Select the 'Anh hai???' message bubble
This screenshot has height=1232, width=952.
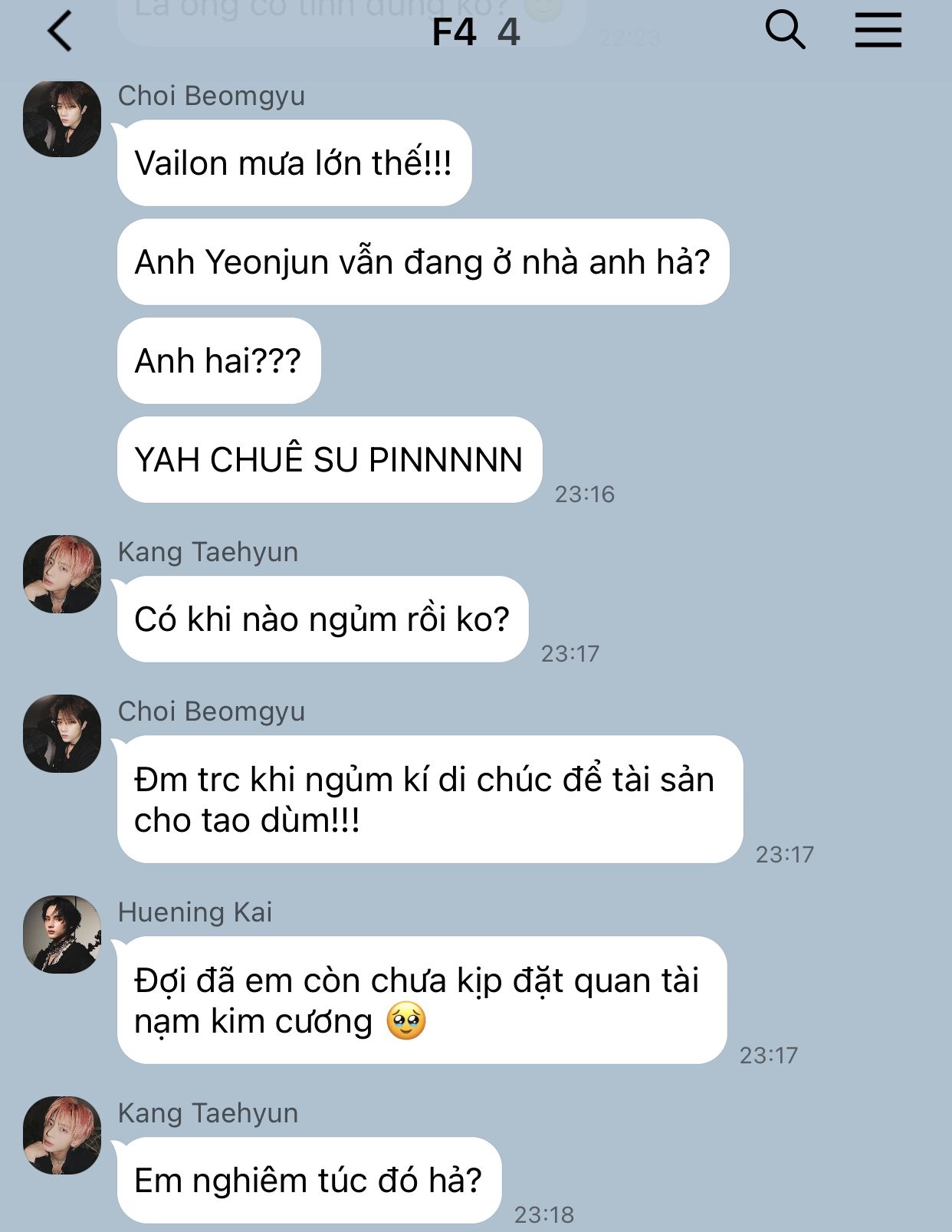(218, 361)
